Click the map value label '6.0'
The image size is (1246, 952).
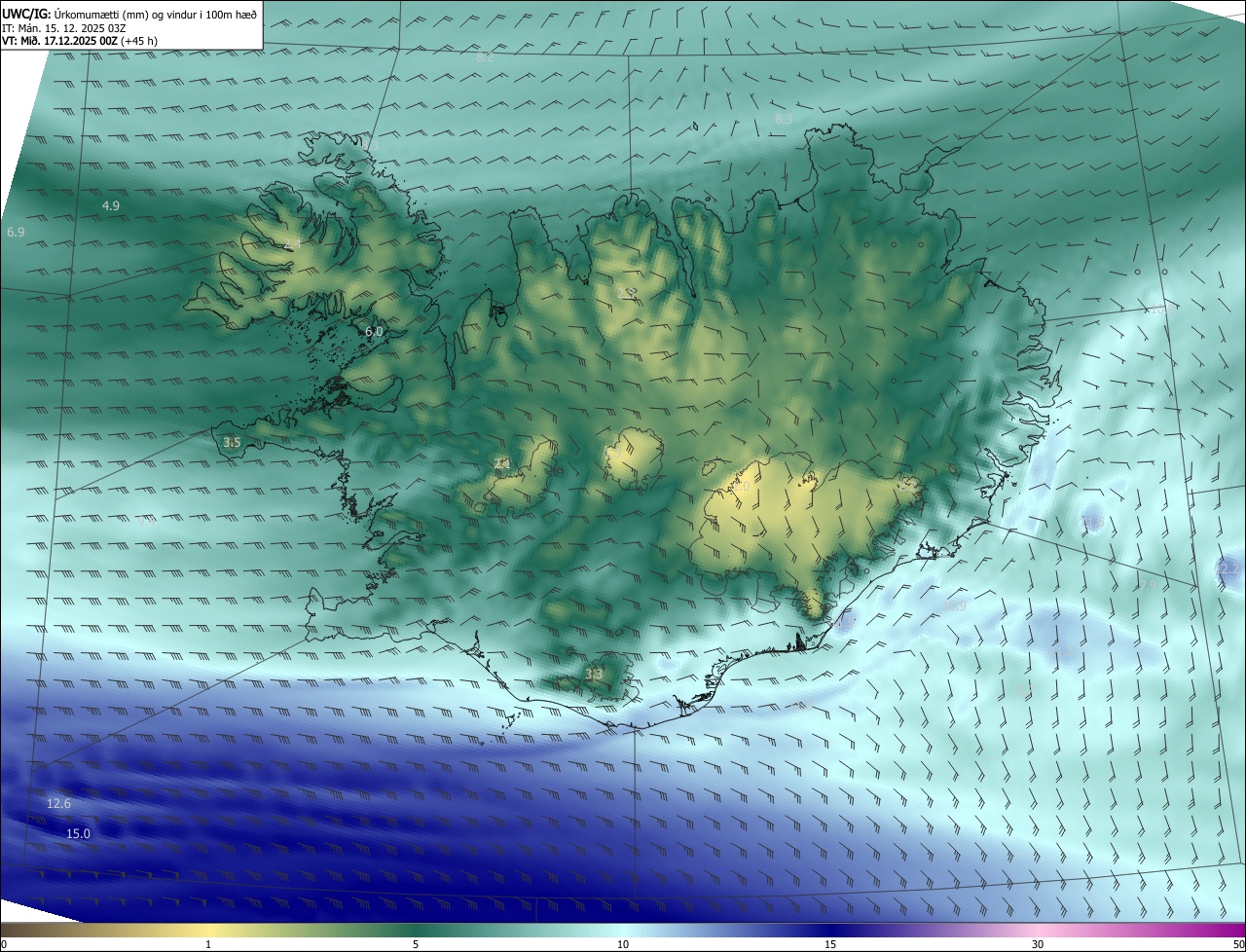(x=374, y=332)
